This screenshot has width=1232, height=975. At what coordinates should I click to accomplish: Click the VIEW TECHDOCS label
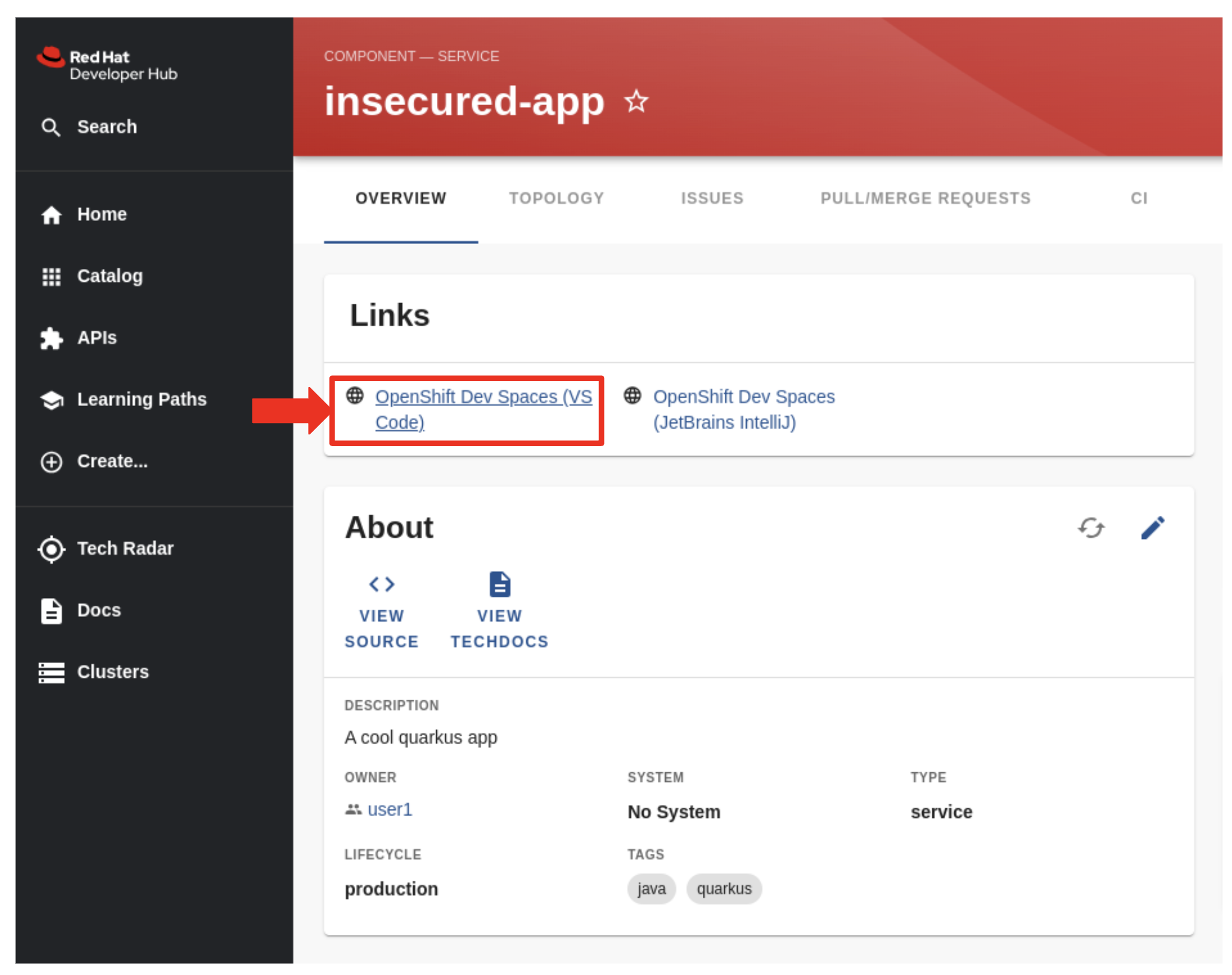click(500, 629)
